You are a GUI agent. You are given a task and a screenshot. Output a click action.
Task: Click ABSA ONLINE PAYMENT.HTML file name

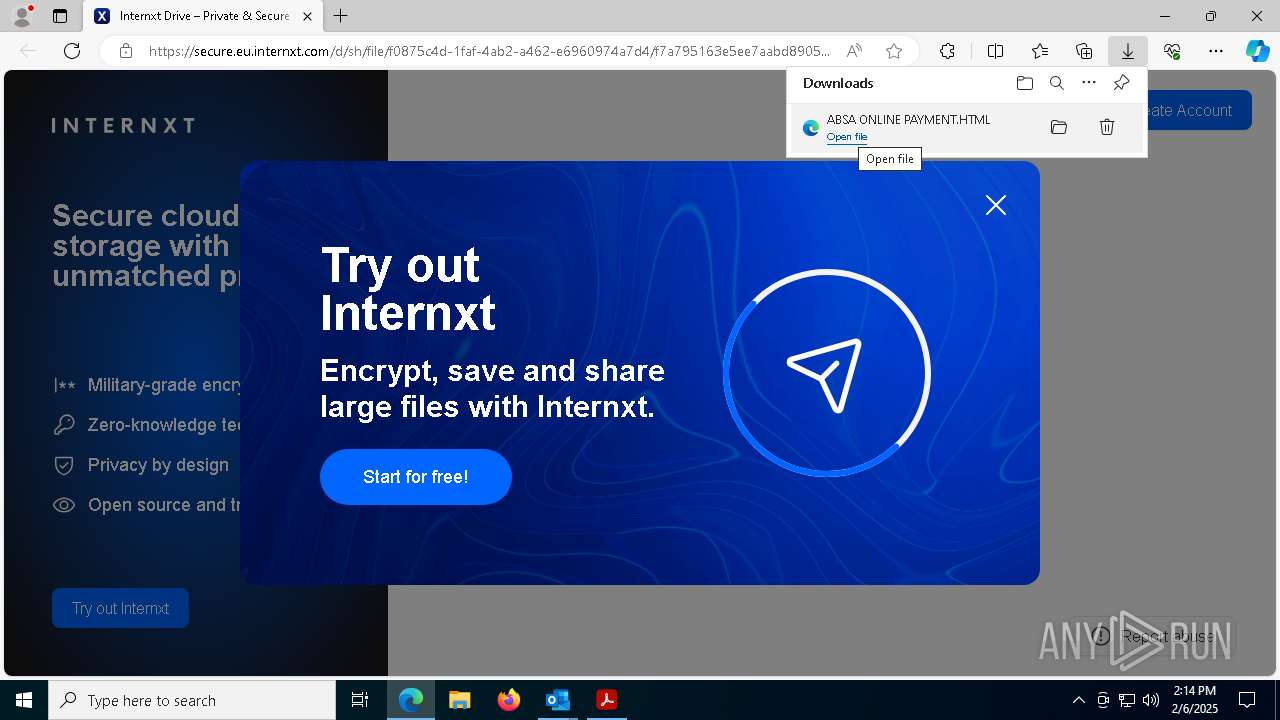tap(908, 120)
